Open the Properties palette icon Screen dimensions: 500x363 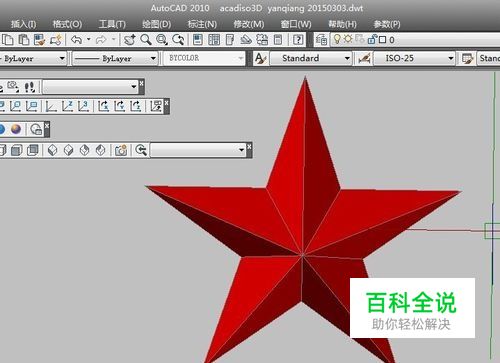pyautogui.click(x=198, y=40)
